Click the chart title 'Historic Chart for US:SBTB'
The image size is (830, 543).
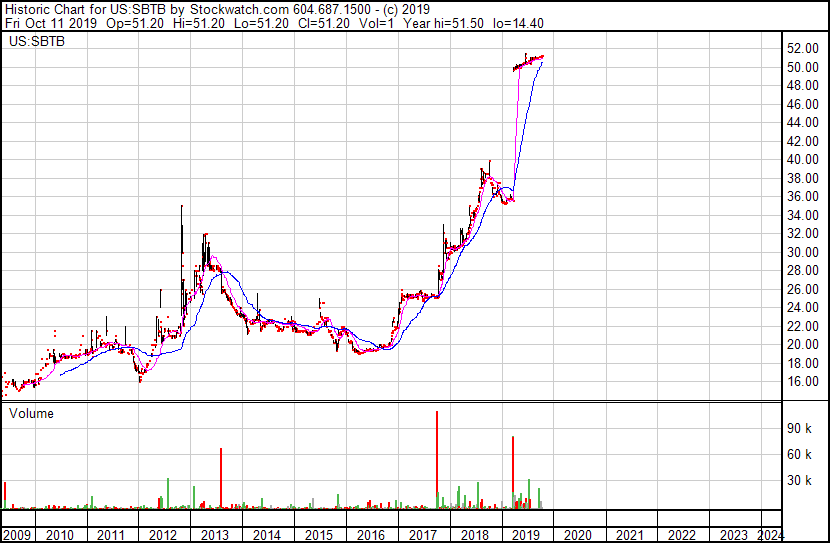[85, 10]
